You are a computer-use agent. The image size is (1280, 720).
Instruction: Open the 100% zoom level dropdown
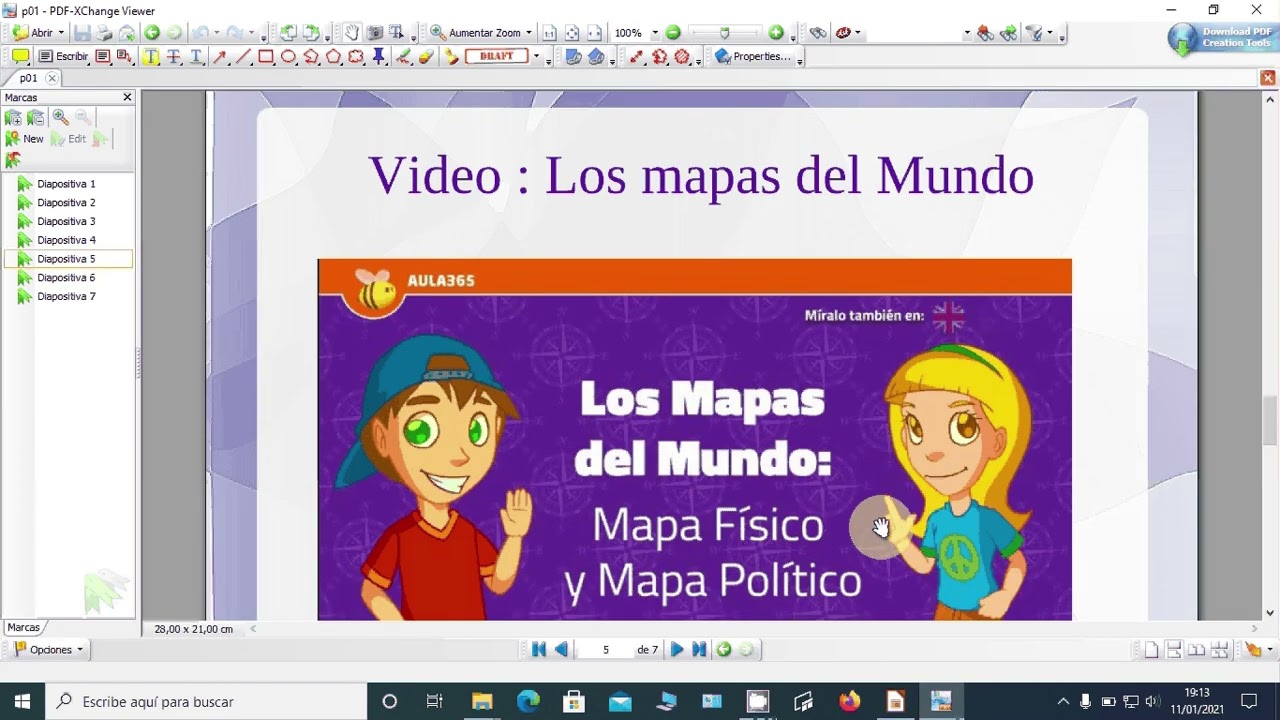click(x=655, y=33)
